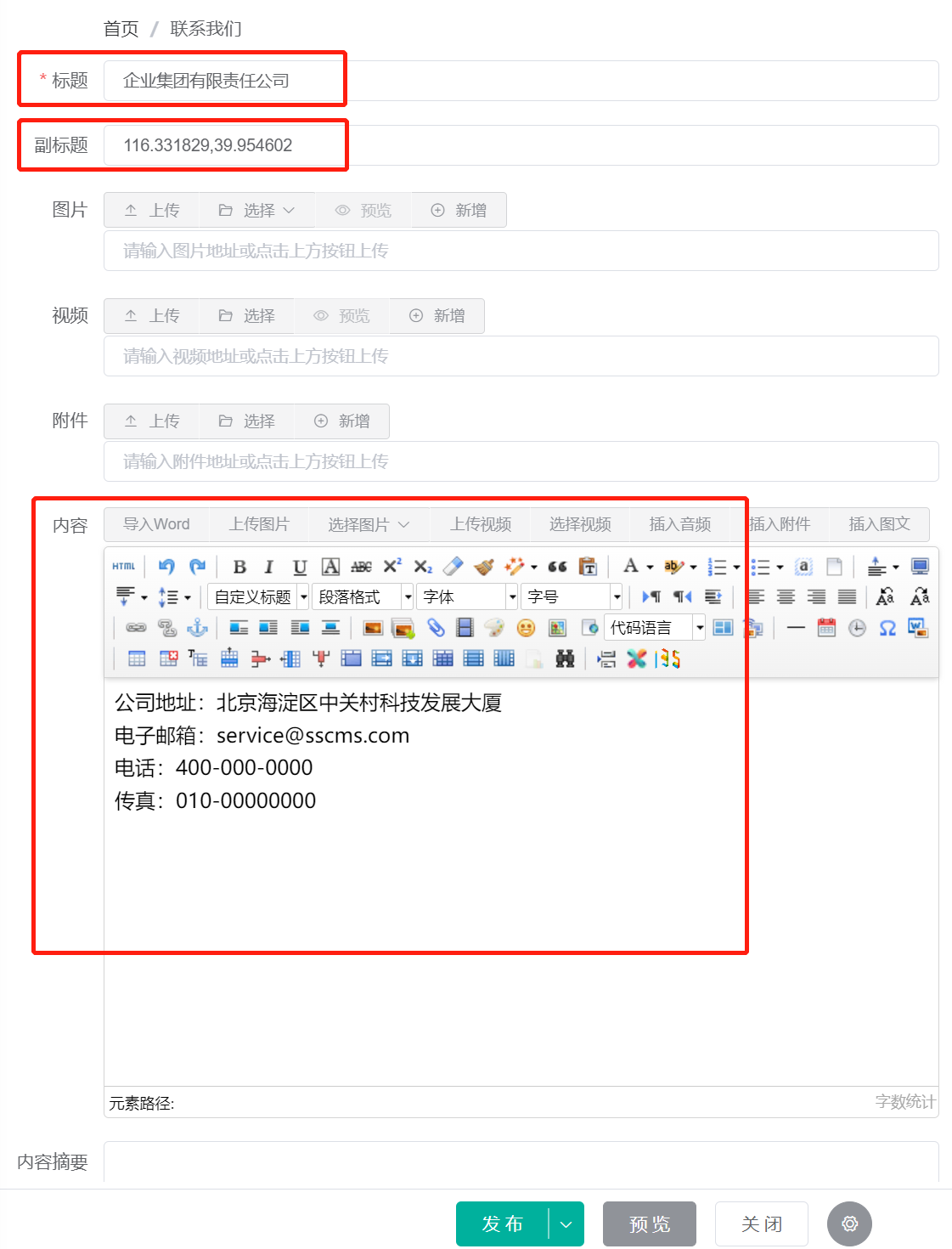This screenshot has height=1249, width=952.
Task: Undo last edit in content editor
Action: 166,566
